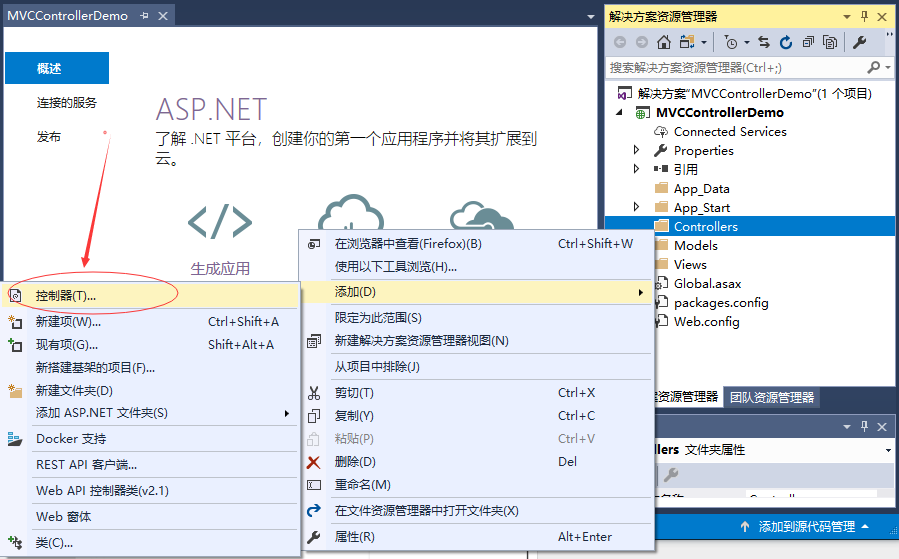Click 添加到源代码管理 in status bar
The image size is (899, 559).
tap(806, 526)
